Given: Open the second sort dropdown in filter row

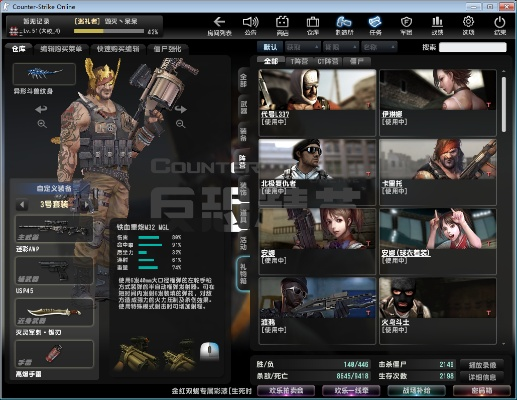Looking at the screenshot, I should coord(341,47).
